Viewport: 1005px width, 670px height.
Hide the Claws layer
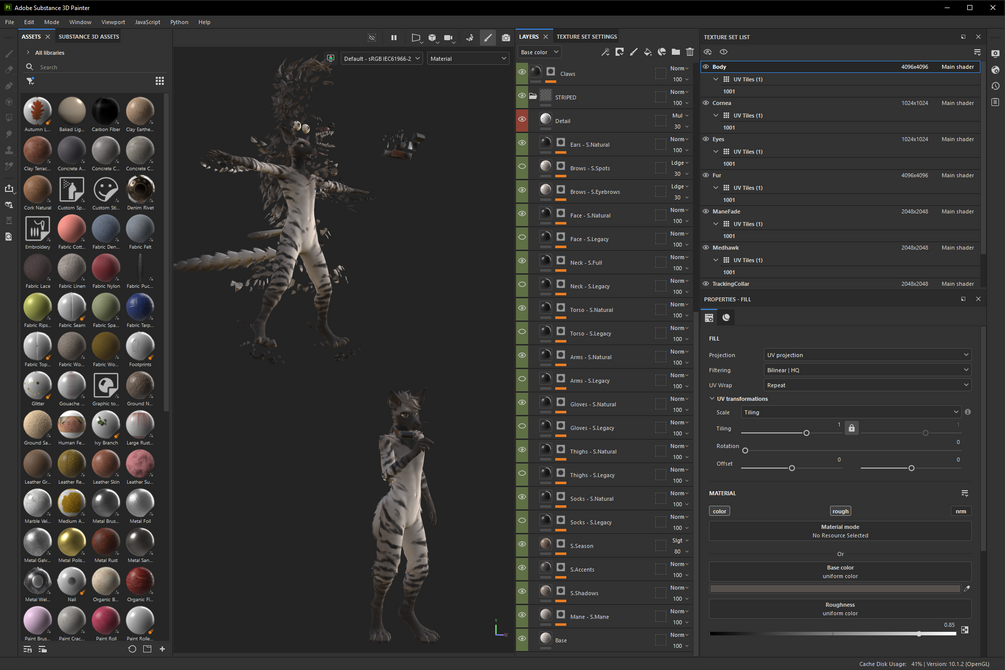coord(522,73)
